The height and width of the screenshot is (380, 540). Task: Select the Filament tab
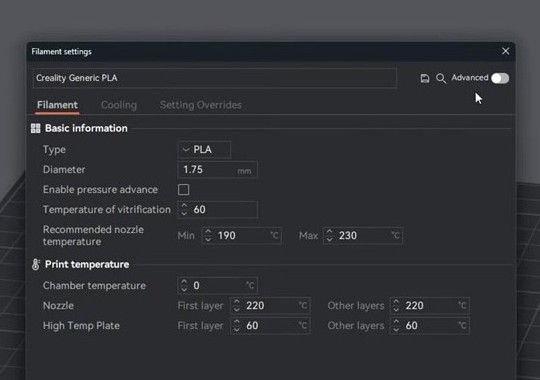click(x=57, y=105)
